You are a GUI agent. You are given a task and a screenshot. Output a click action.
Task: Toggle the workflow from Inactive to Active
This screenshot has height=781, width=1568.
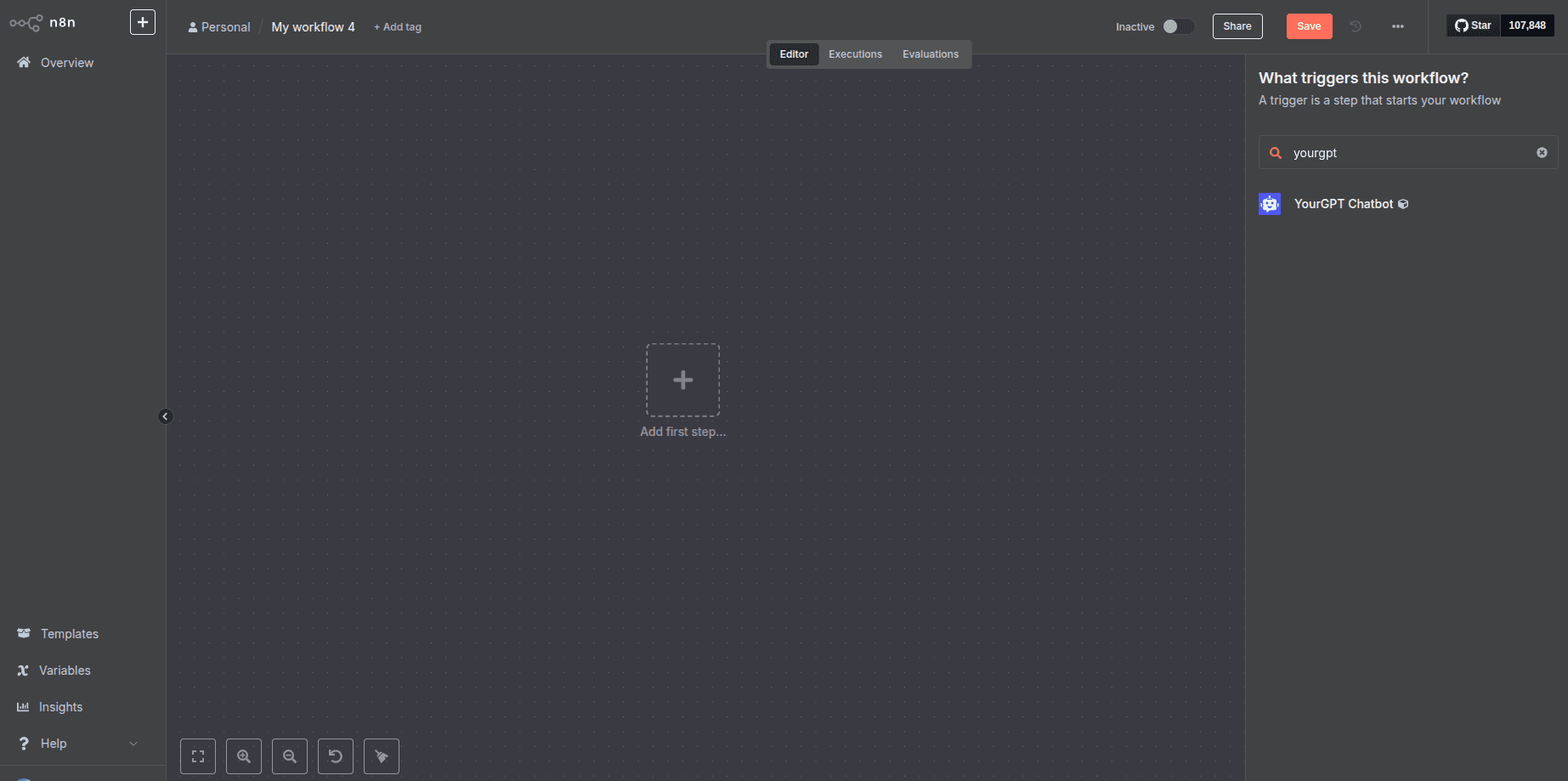(1180, 26)
